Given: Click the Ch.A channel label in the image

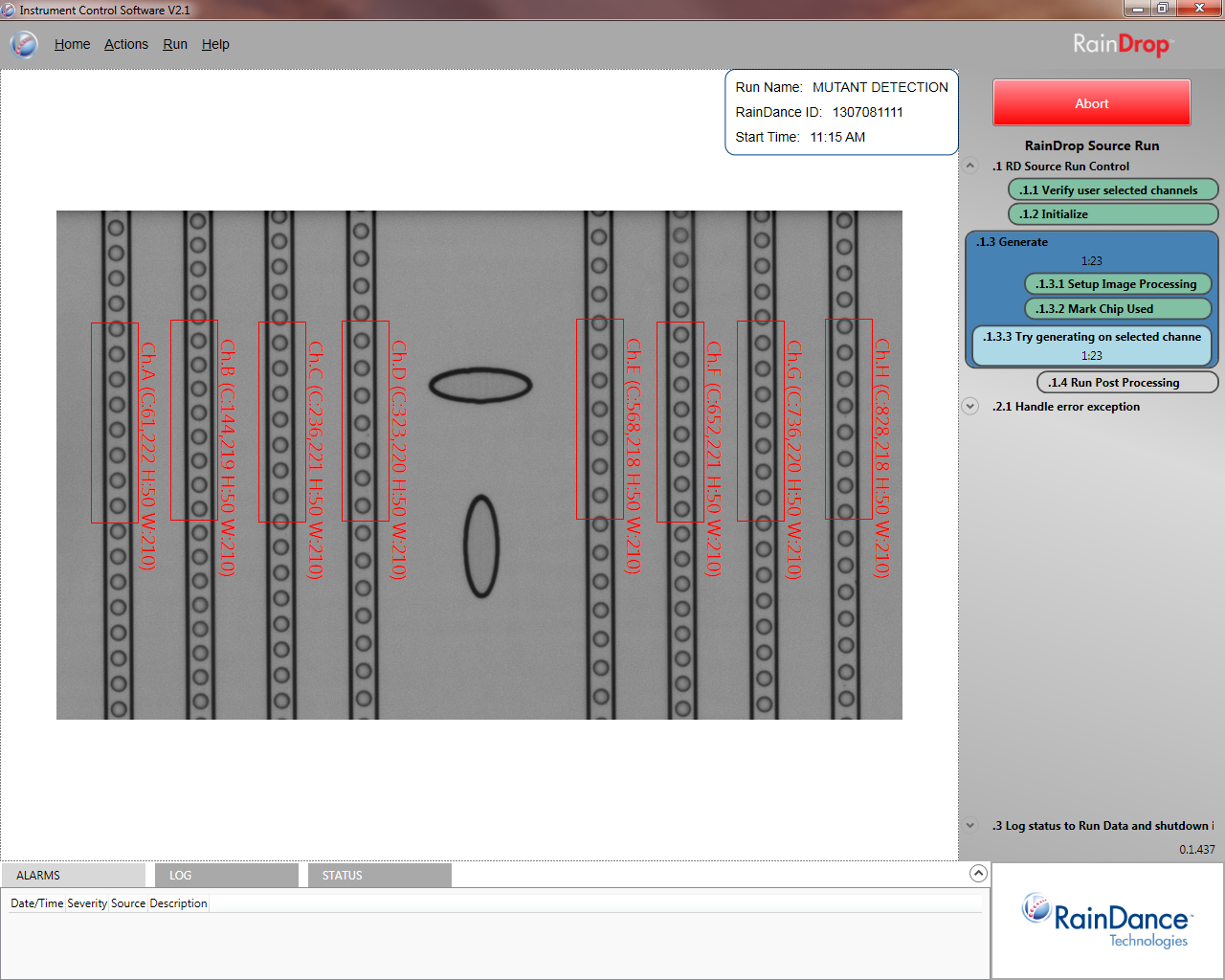Looking at the screenshot, I should 147,456.
